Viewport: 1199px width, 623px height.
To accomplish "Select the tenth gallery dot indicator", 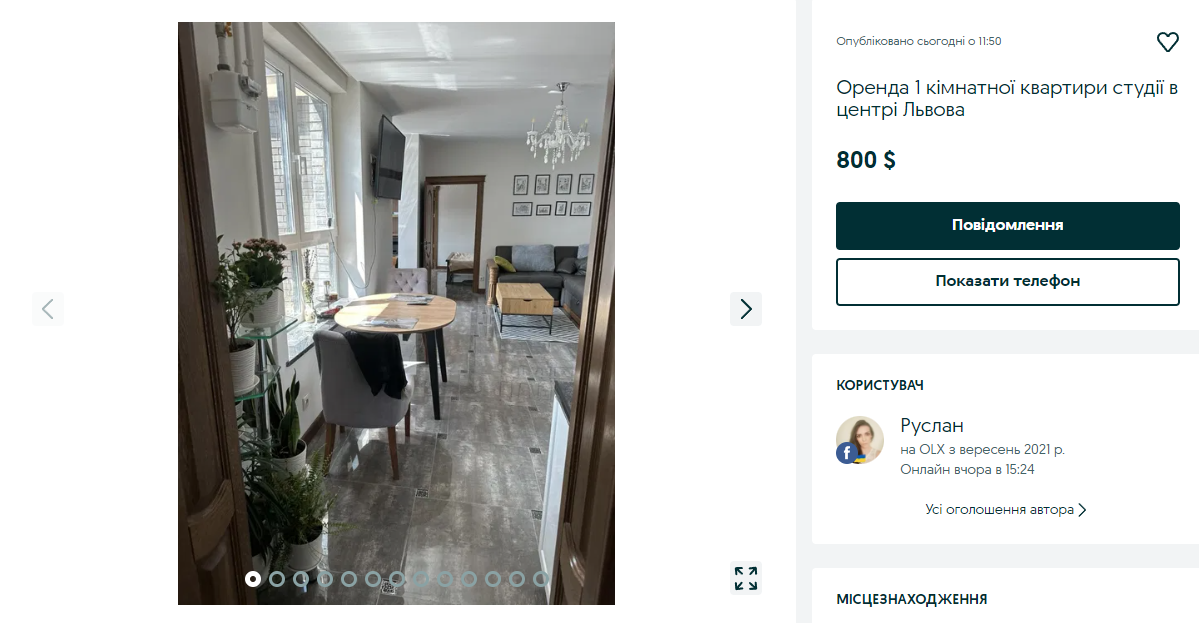I will tap(469, 579).
